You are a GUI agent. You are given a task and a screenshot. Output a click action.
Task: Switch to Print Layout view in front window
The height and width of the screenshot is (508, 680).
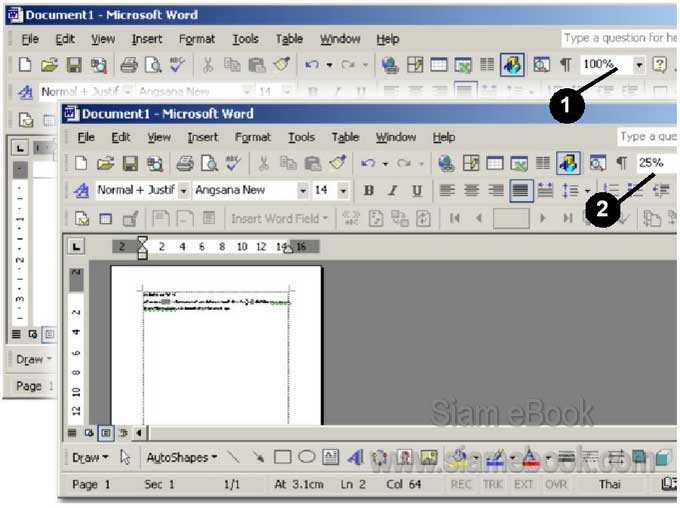click(x=106, y=433)
